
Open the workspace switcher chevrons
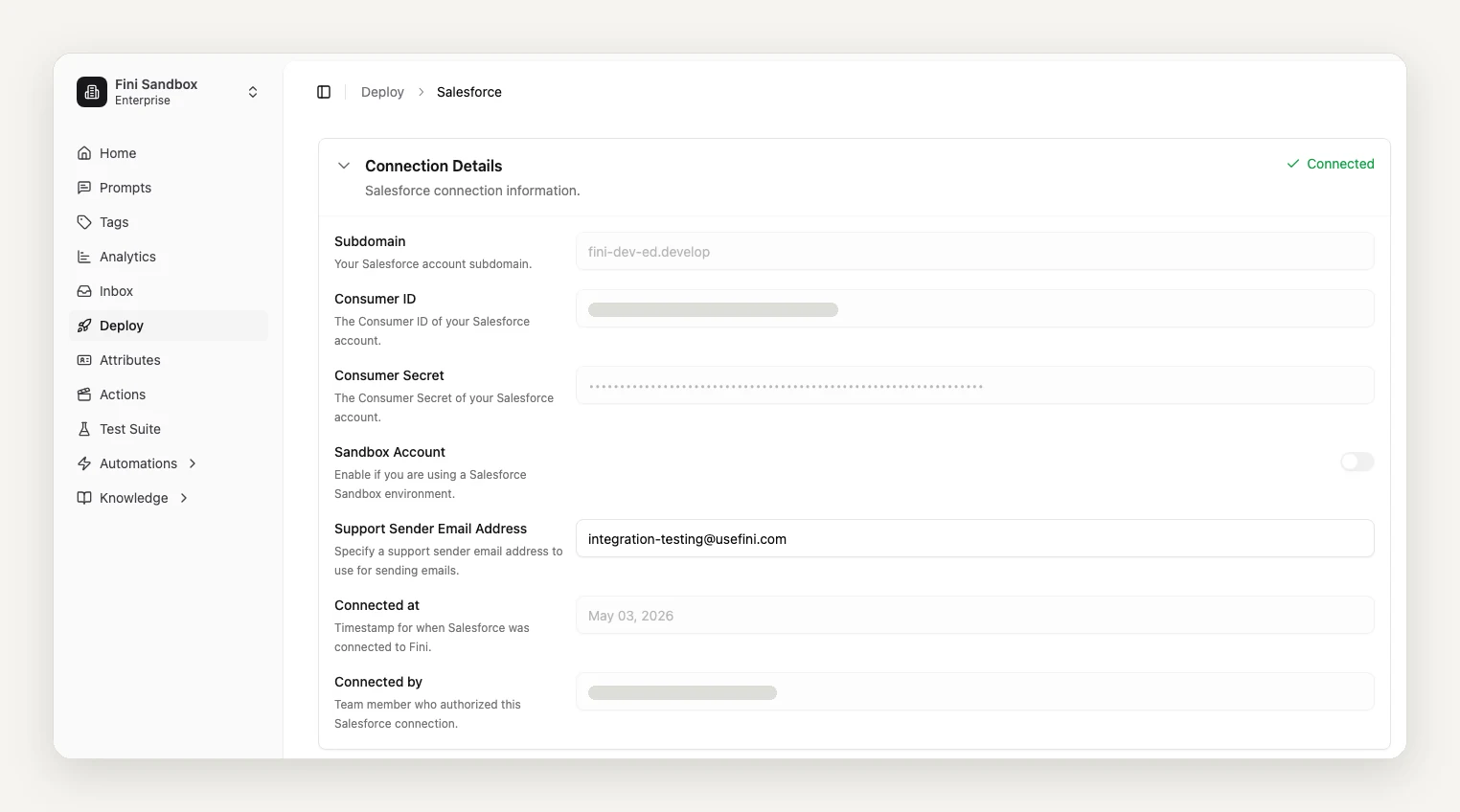pos(253,92)
